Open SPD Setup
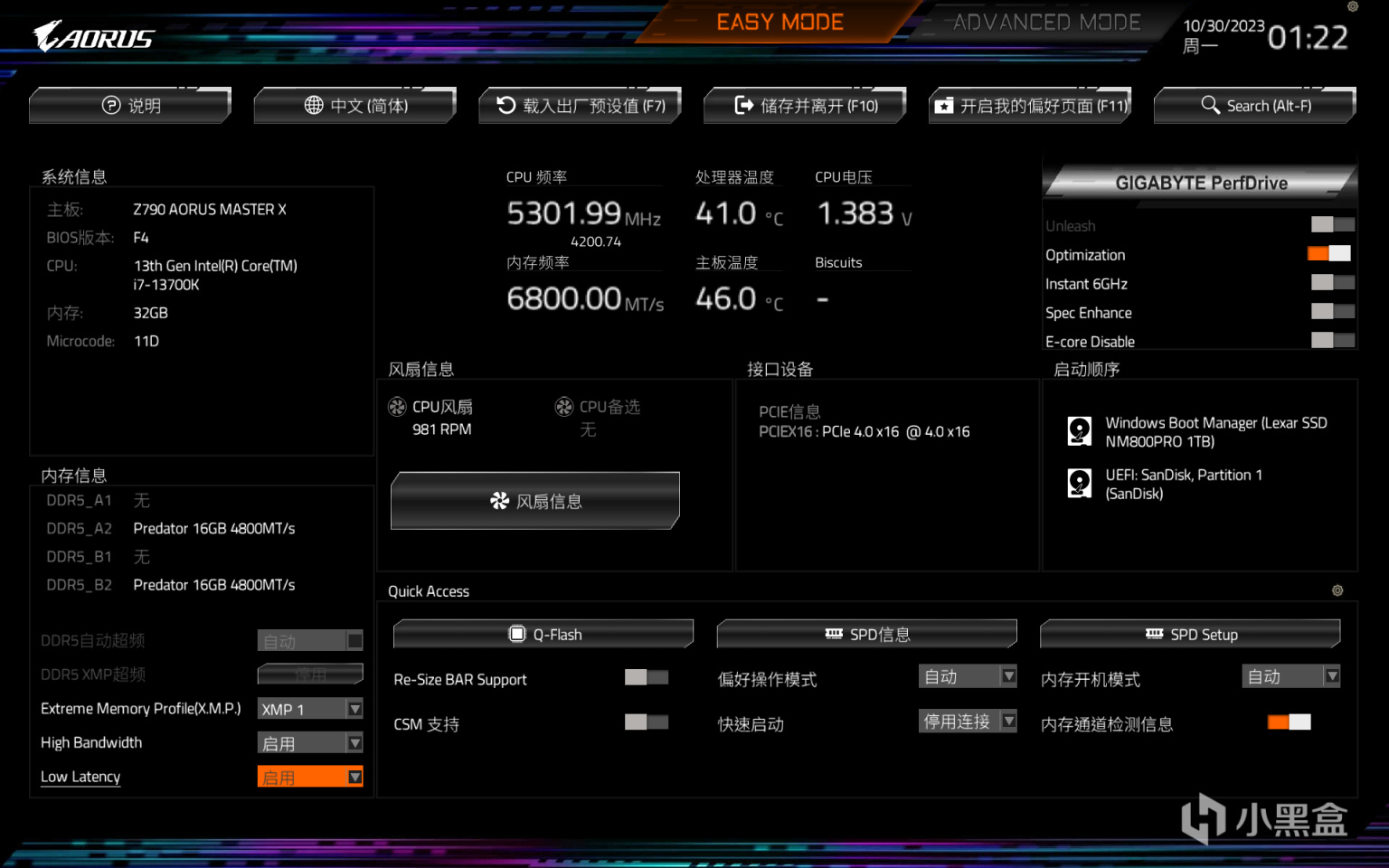1389x868 pixels. pos(1190,634)
